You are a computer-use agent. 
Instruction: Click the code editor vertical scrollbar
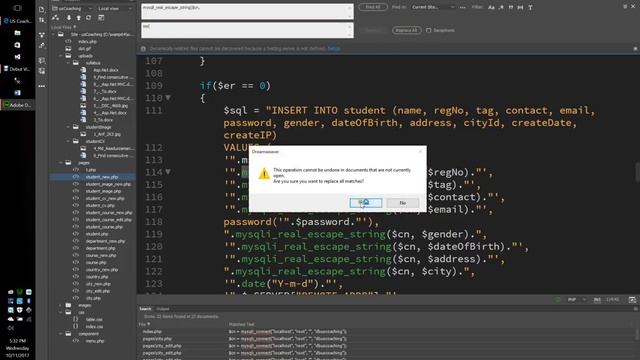[x=637, y=171]
